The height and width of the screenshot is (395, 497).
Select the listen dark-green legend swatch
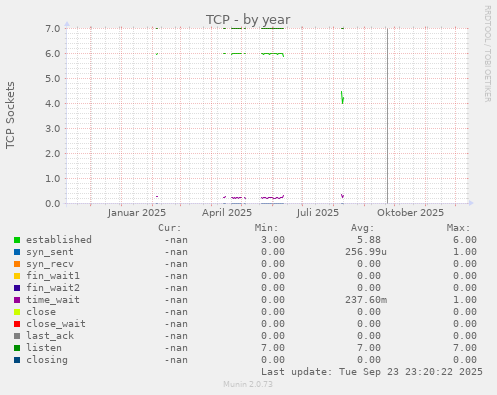point(17,348)
